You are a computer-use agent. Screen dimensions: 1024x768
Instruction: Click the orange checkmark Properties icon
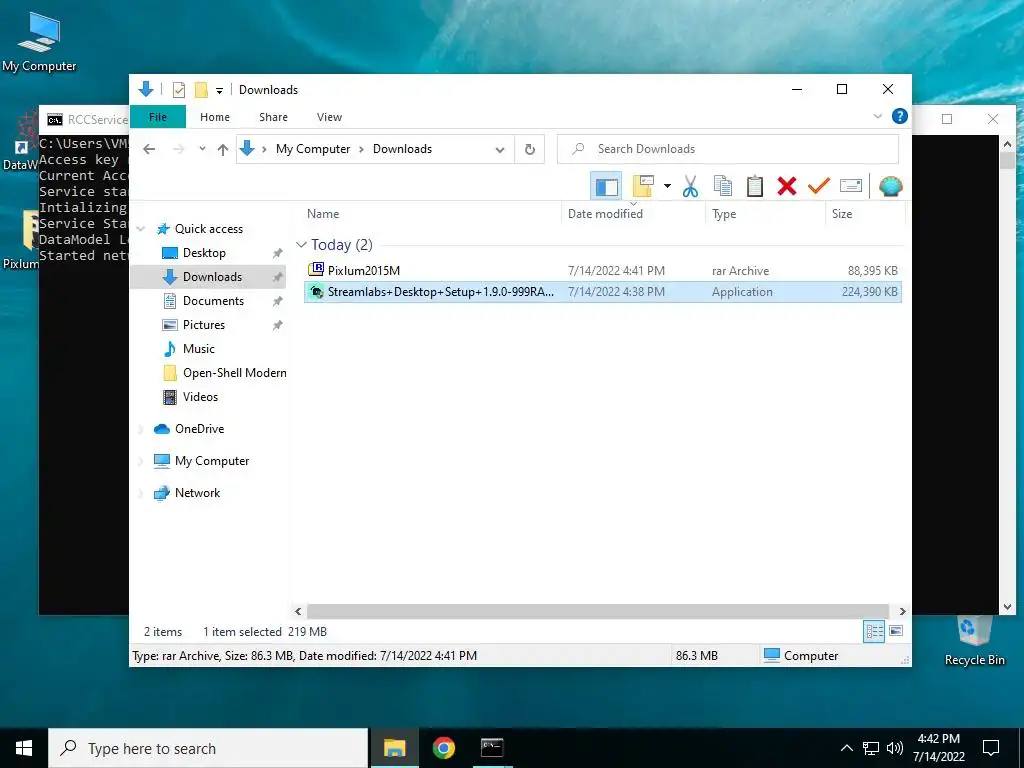(x=818, y=187)
